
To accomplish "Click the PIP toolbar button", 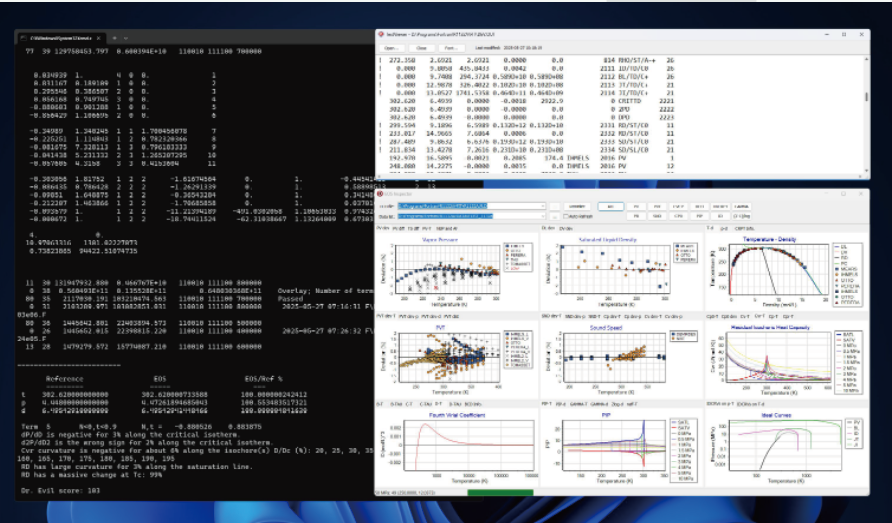I will click(x=700, y=216).
